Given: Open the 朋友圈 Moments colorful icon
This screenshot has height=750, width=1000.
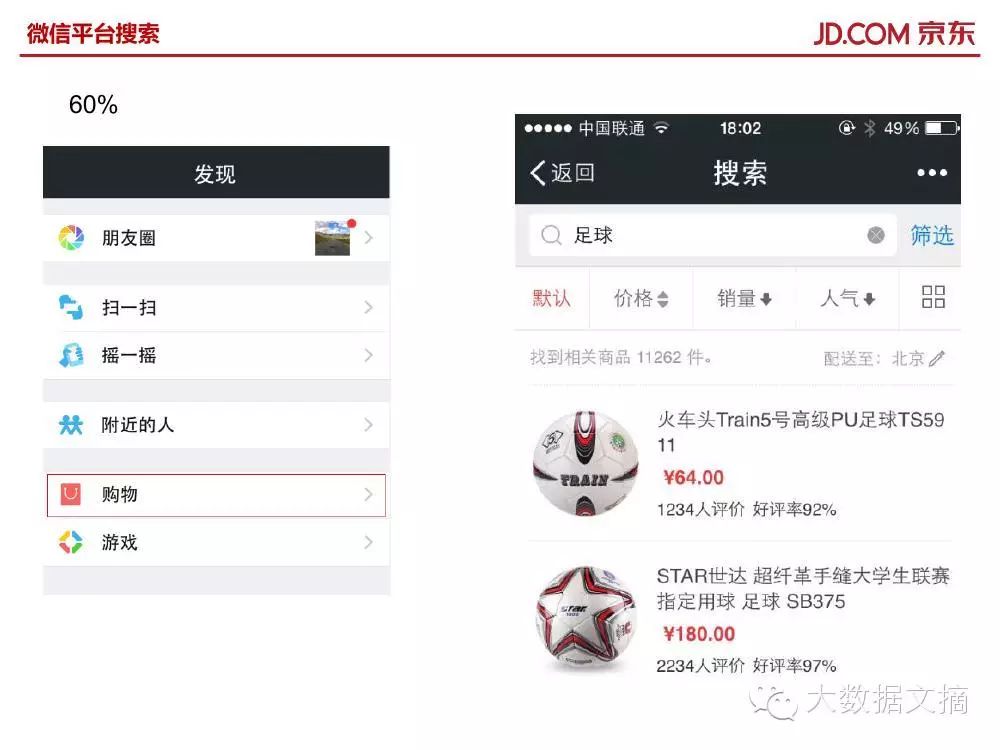Looking at the screenshot, I should (71, 238).
